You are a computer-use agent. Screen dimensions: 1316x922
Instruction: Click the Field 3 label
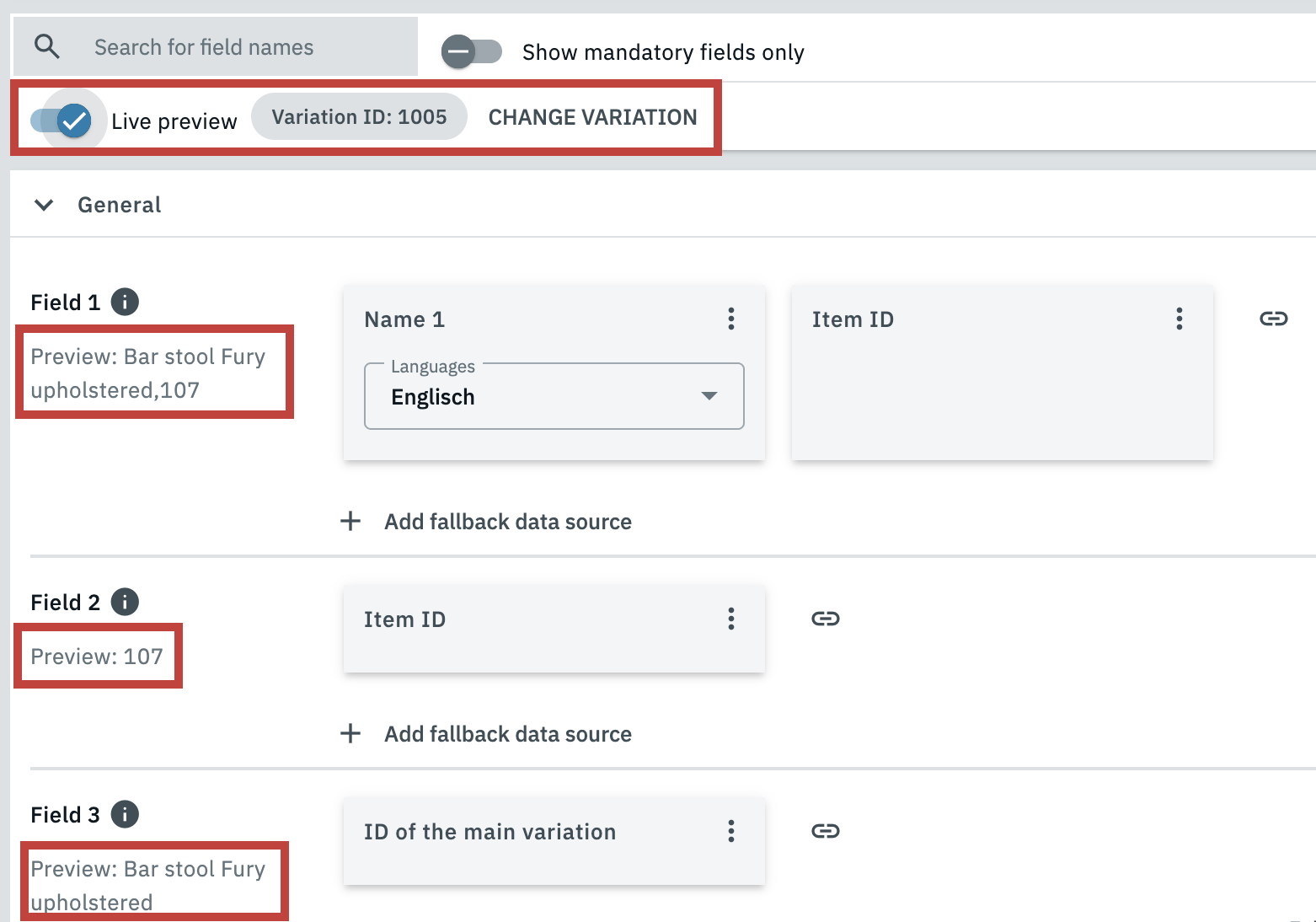pos(65,815)
